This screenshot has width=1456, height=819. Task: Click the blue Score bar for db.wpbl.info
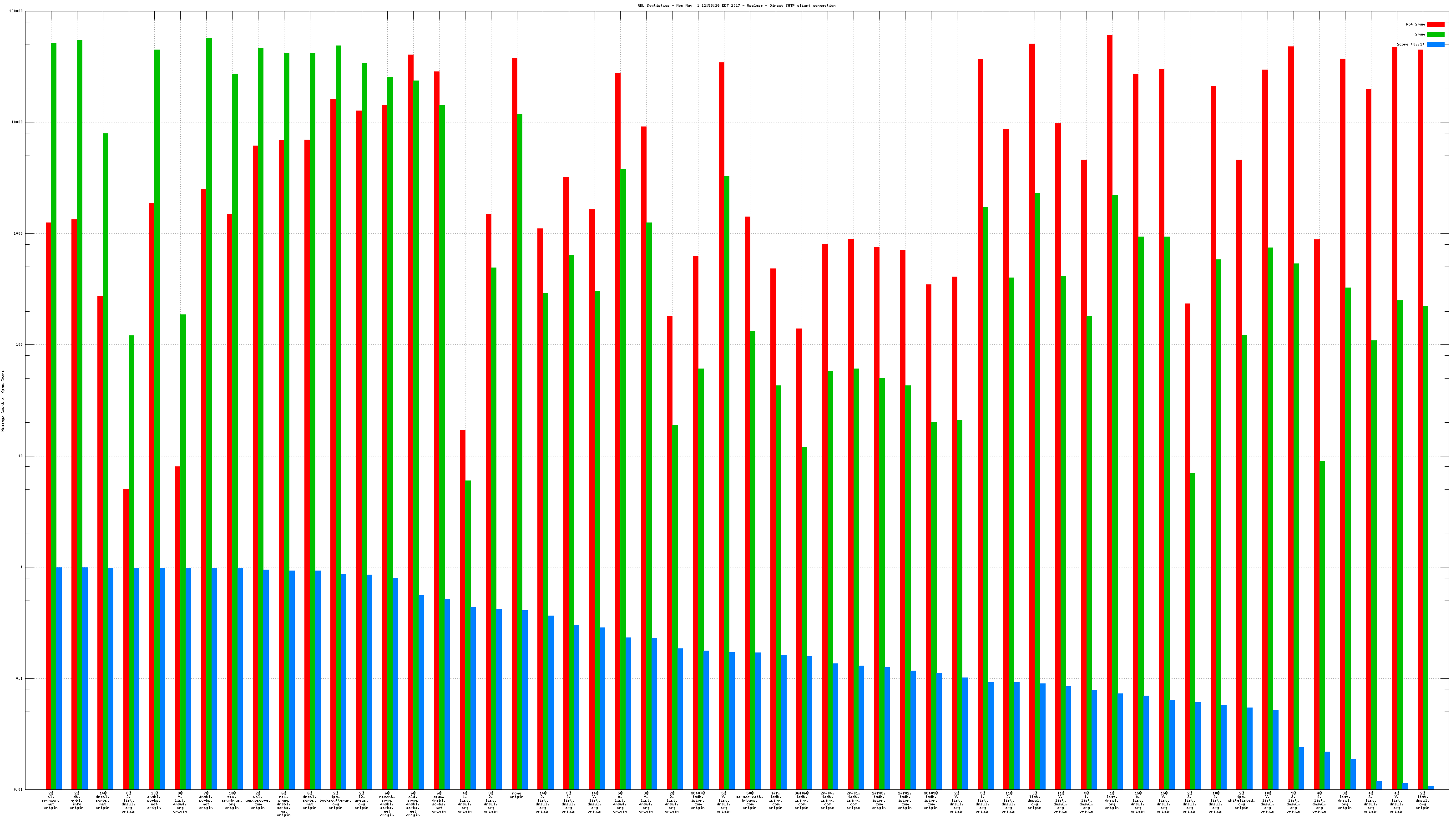[x=85, y=678]
